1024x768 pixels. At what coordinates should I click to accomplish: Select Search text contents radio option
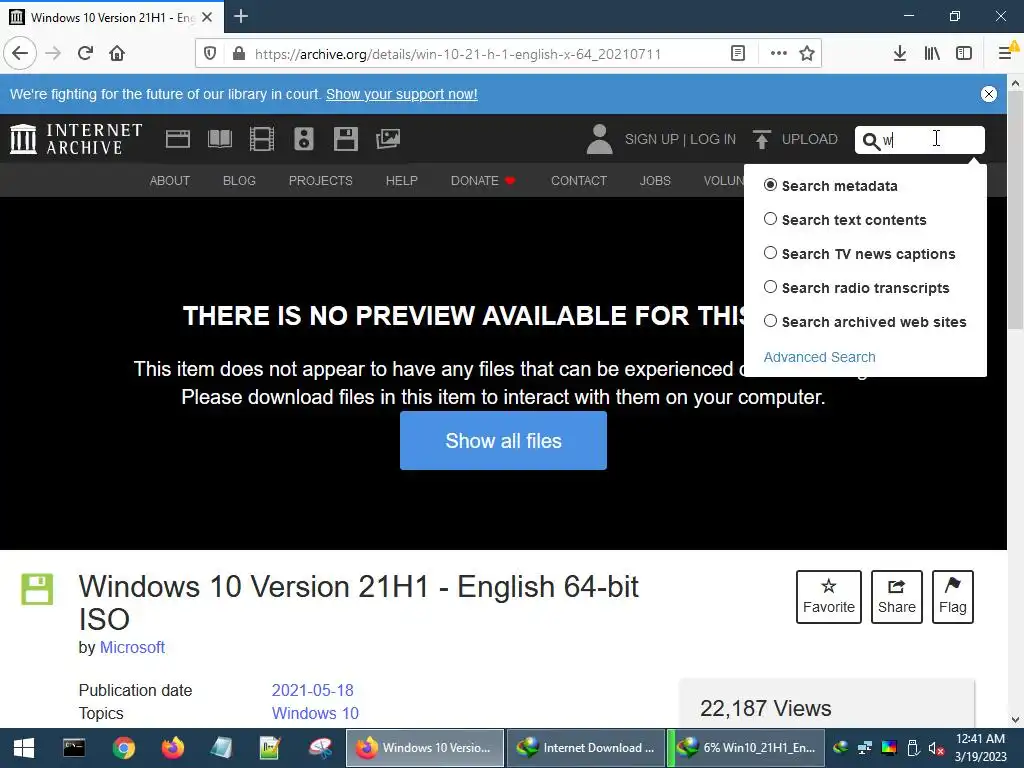(x=771, y=219)
